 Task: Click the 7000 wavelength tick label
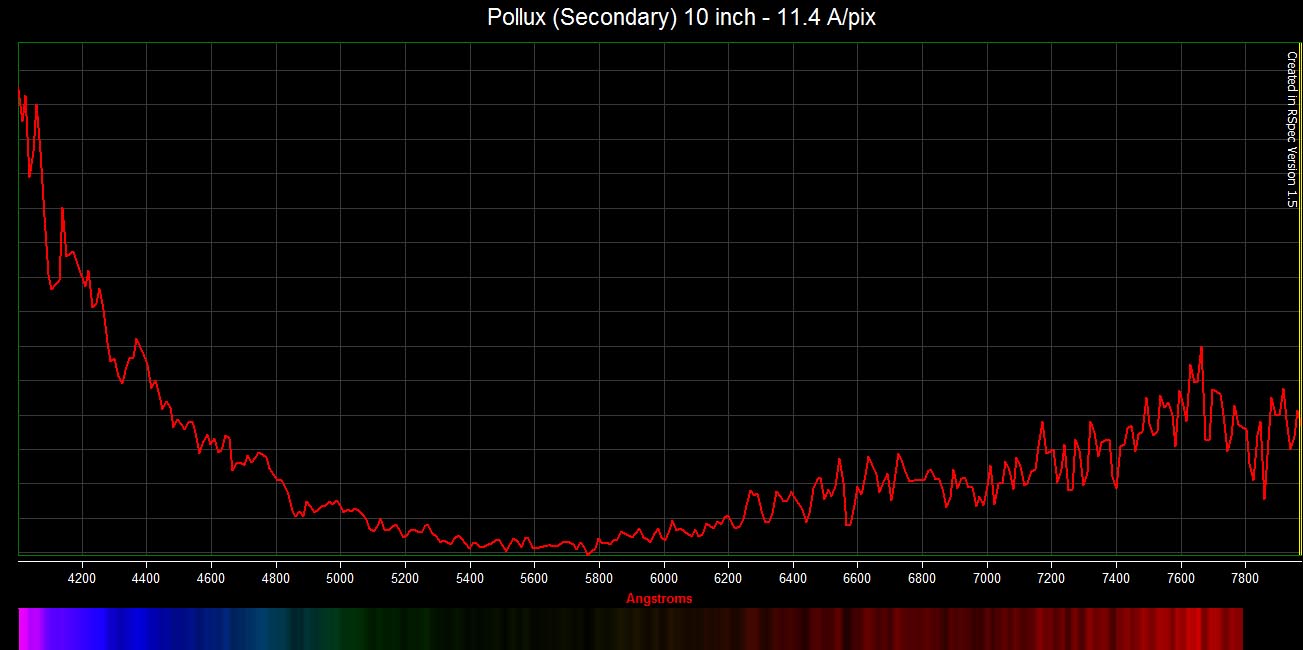click(987, 578)
